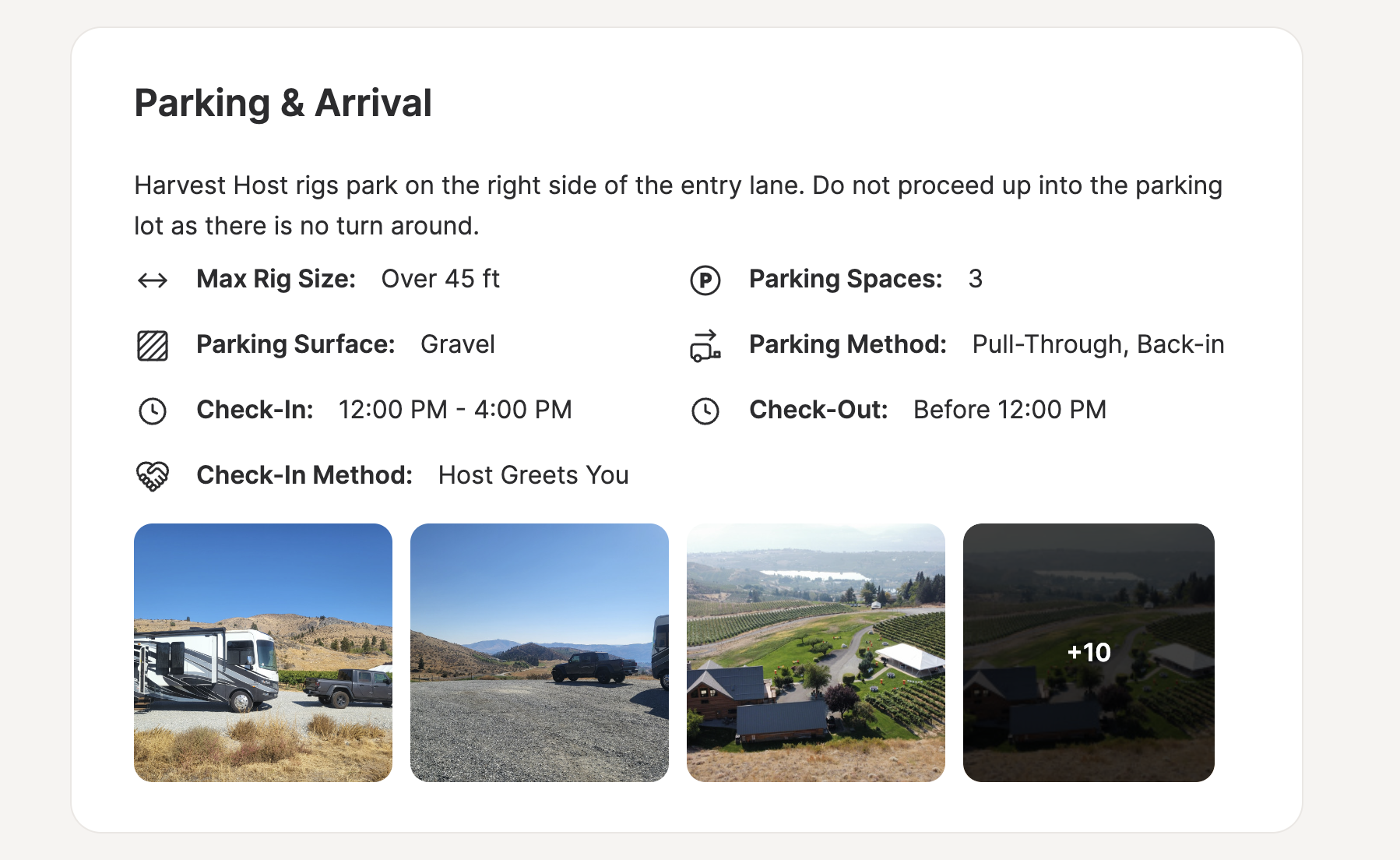
Task: Click the Max Rig Size label
Action: tap(276, 279)
